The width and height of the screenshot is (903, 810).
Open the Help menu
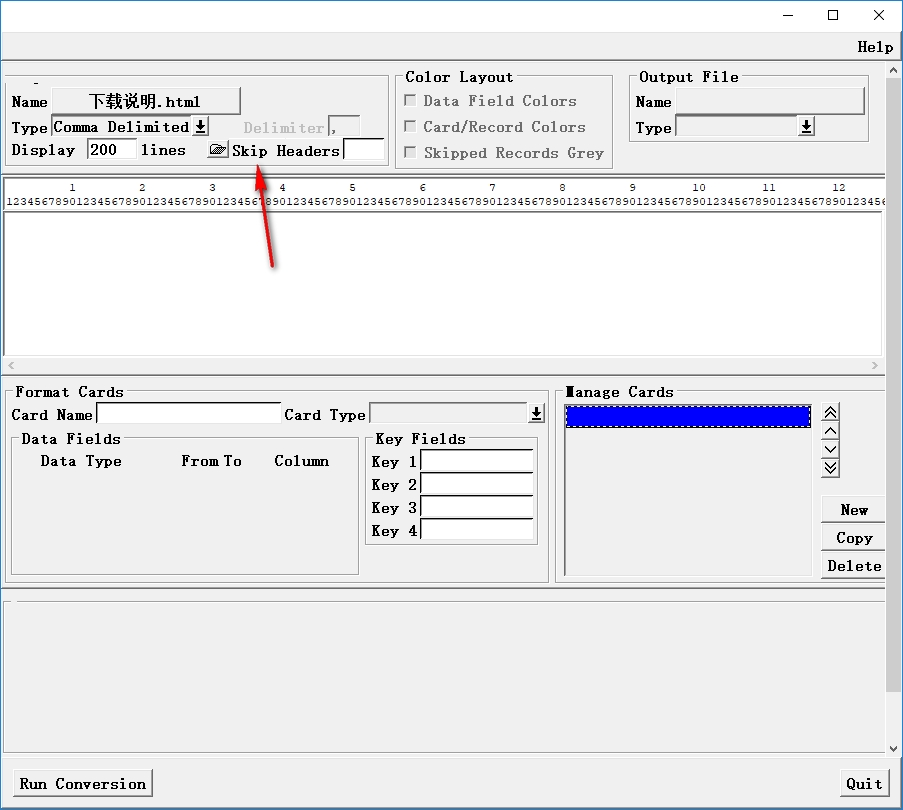[875, 47]
